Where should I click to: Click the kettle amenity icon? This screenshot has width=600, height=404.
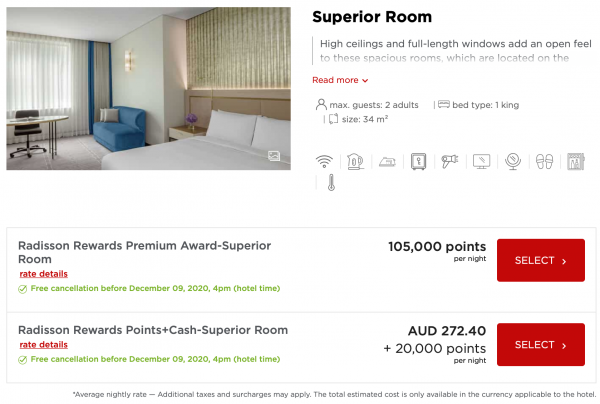[354, 160]
